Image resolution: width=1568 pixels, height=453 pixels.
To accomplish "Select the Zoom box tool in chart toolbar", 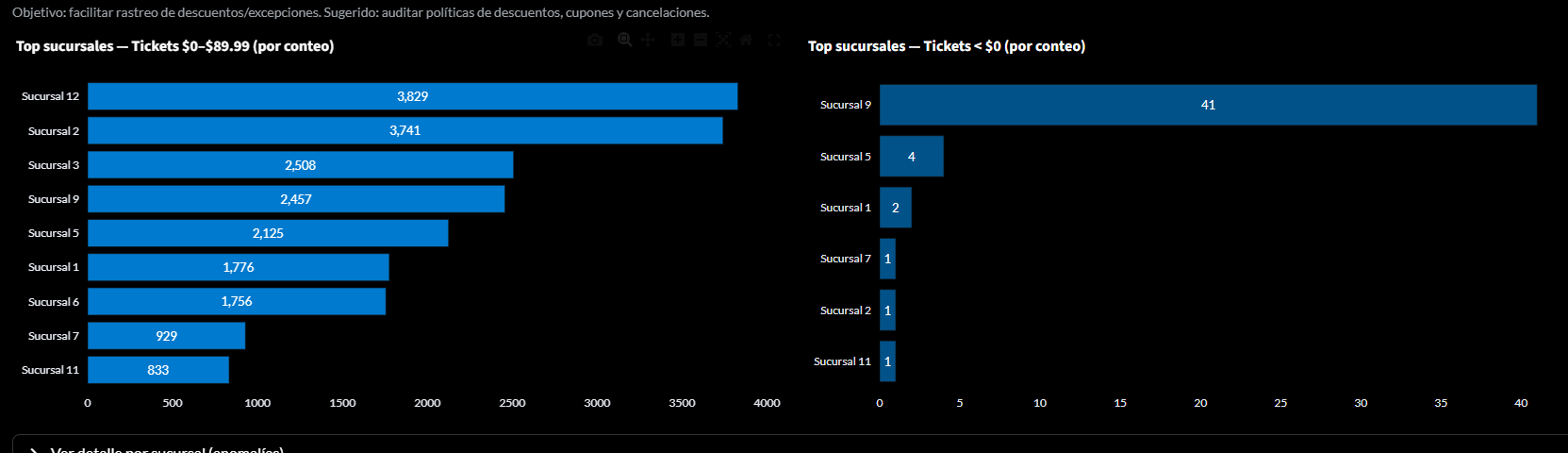I will [x=624, y=40].
